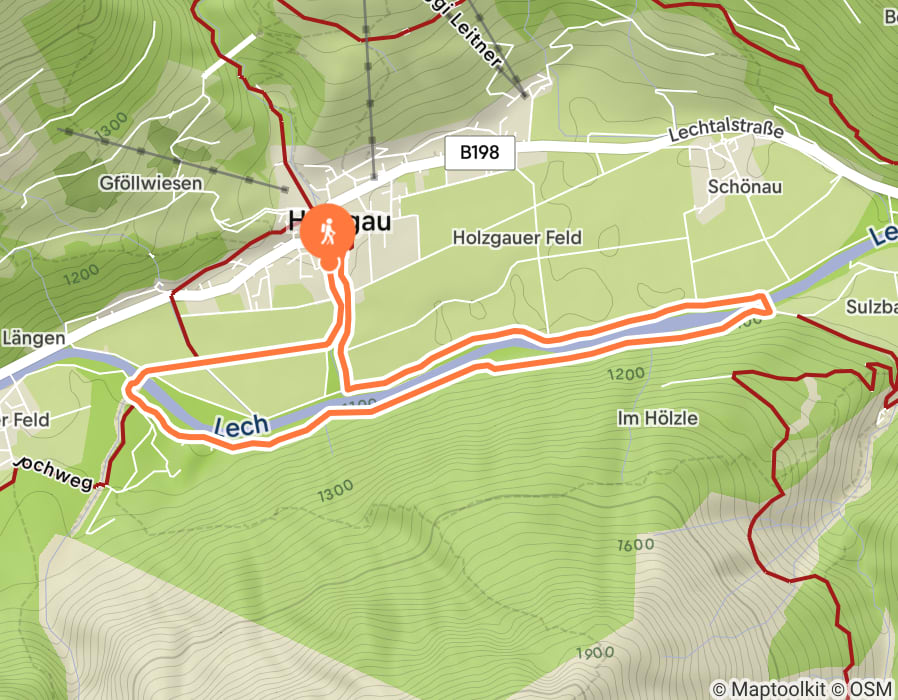Image resolution: width=898 pixels, height=700 pixels.
Task: Click the ski lift line near Gföllwiesen
Action: (174, 161)
